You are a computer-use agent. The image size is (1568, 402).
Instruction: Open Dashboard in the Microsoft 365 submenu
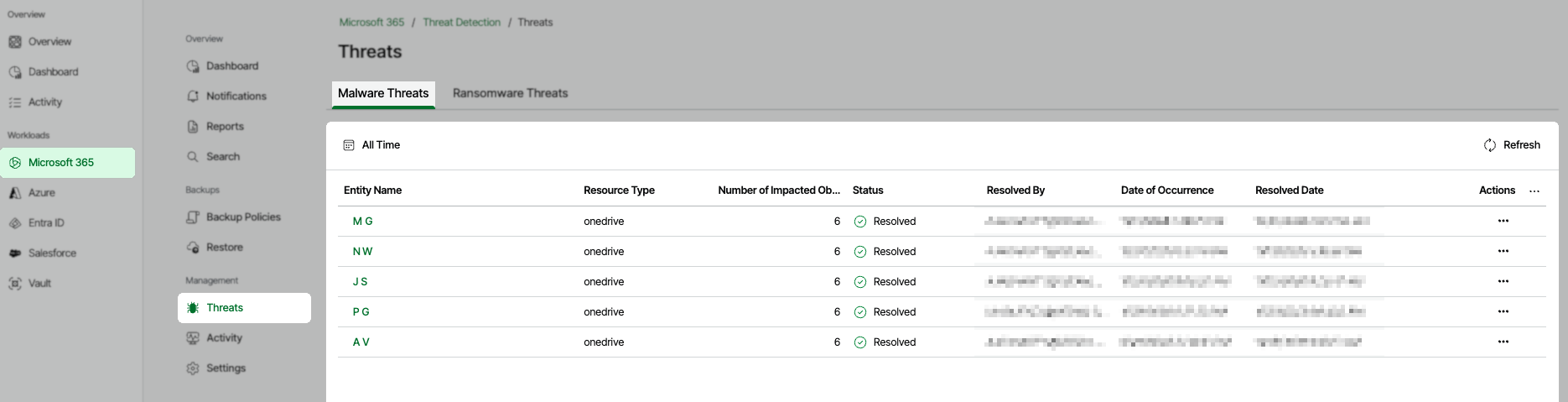[x=223, y=66]
